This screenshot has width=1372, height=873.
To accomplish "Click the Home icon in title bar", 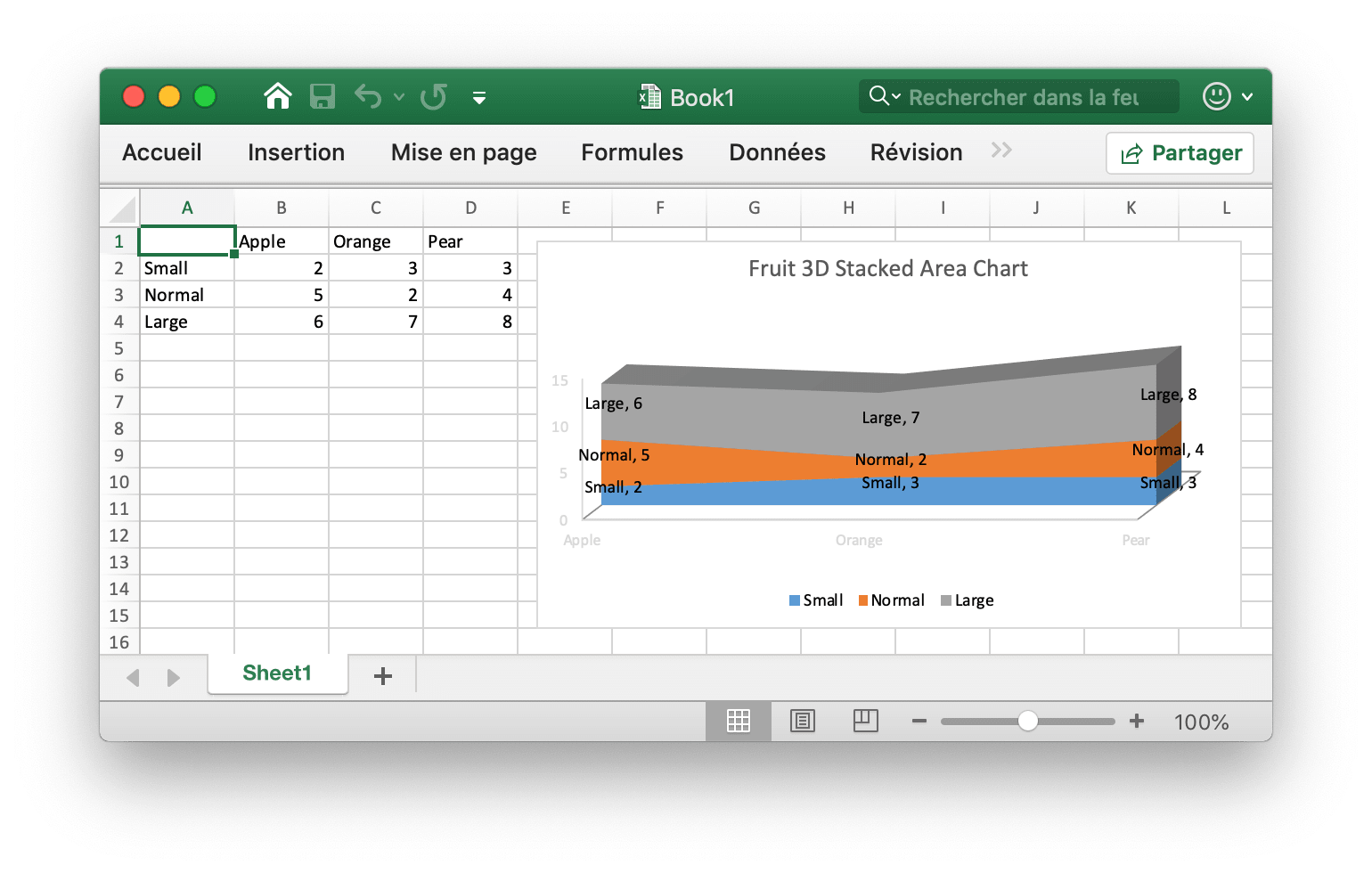I will point(278,96).
